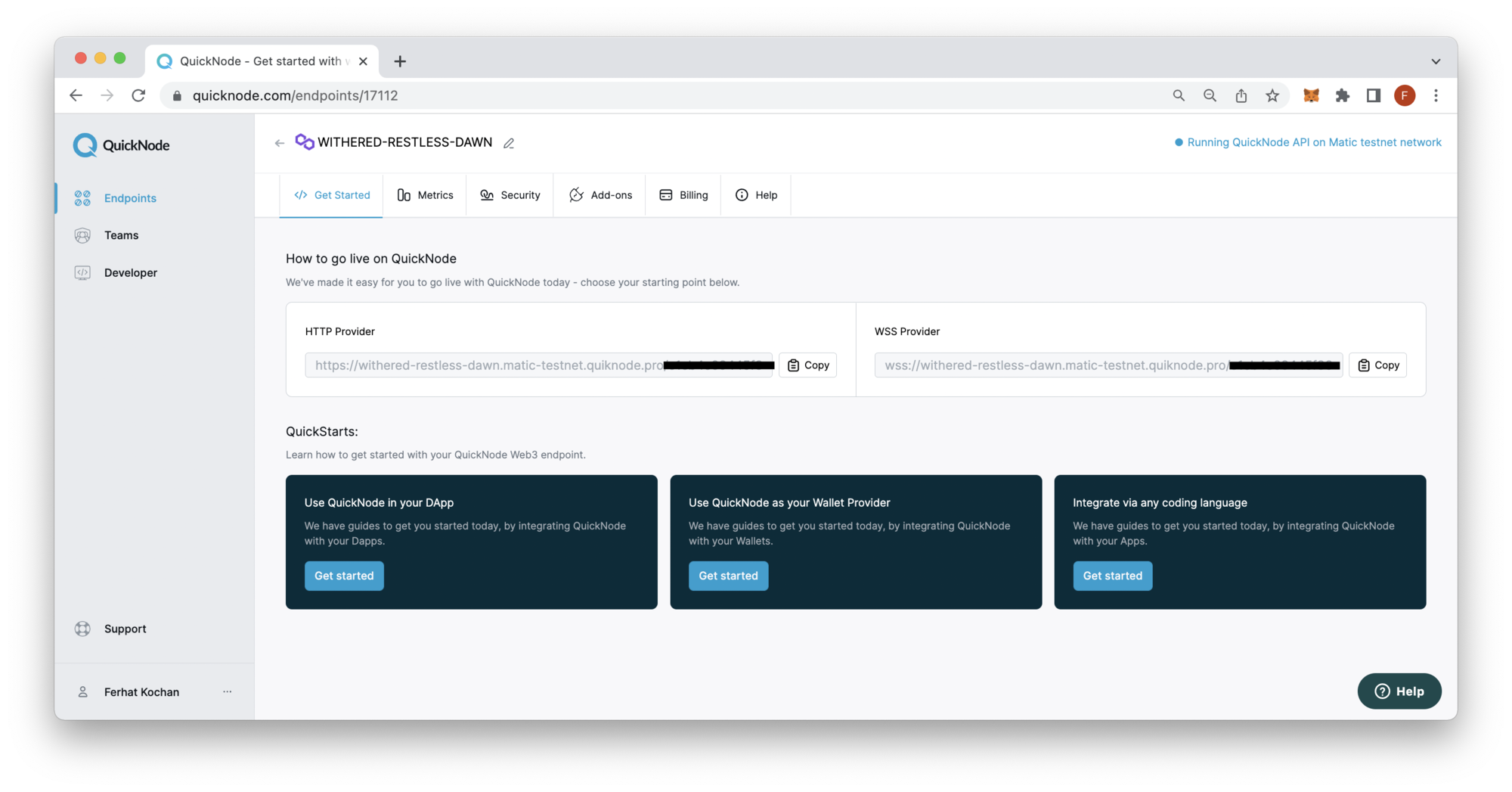Viewport: 1512px width, 792px height.
Task: Open the Developer section in sidebar
Action: coord(130,272)
